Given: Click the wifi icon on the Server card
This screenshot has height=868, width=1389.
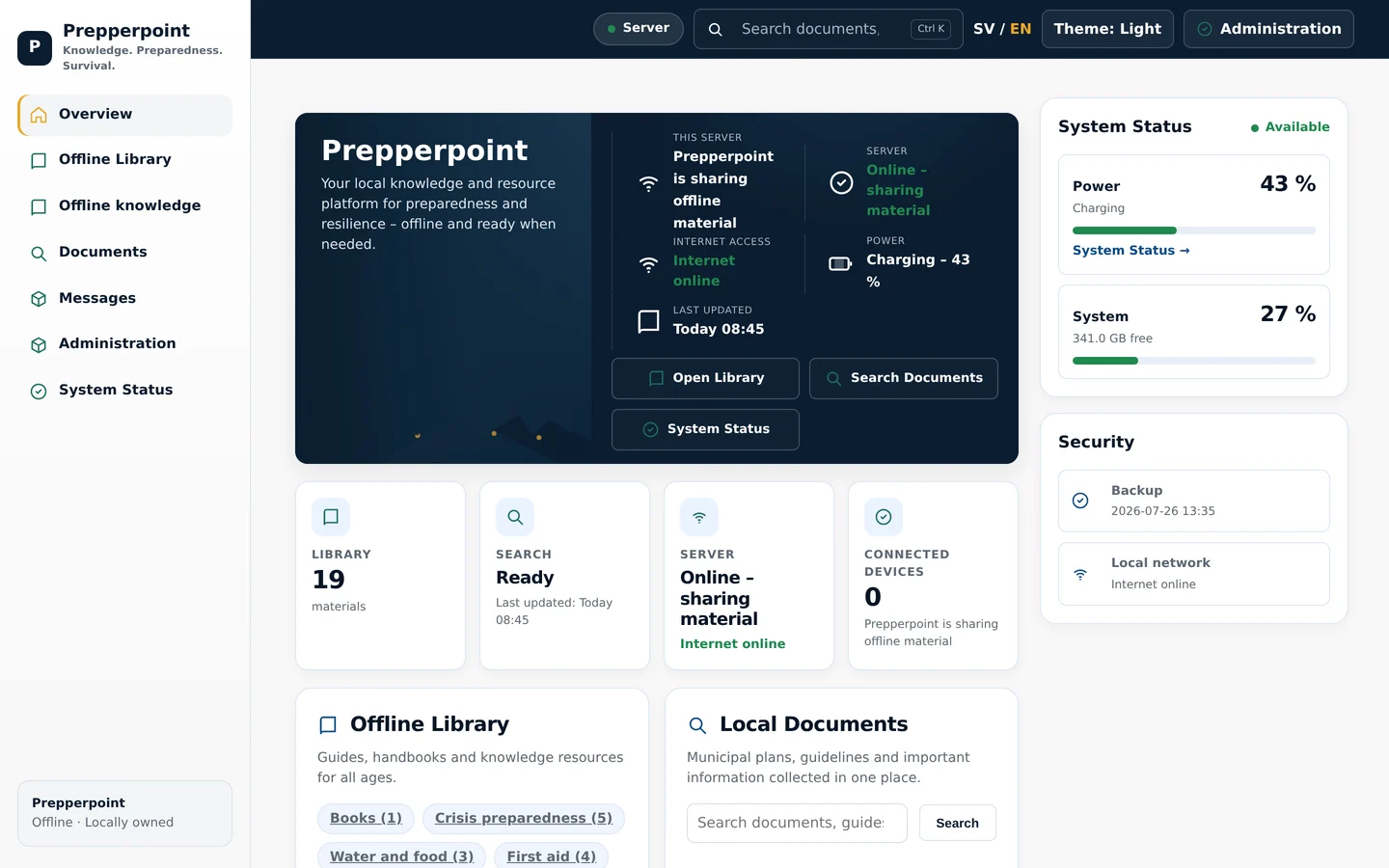Looking at the screenshot, I should pos(699,517).
